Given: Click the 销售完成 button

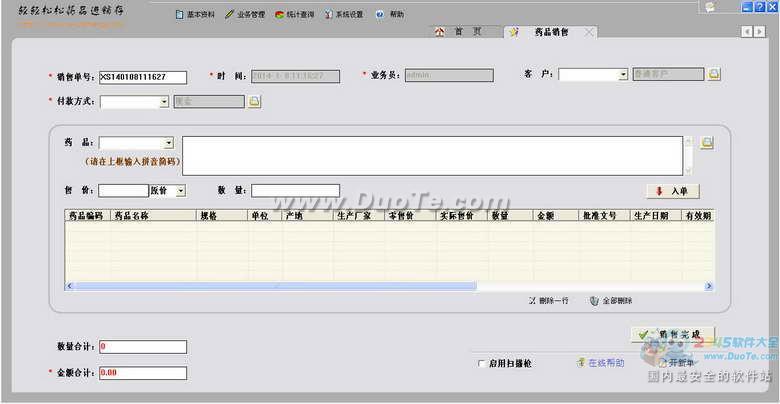Looking at the screenshot, I should [673, 334].
